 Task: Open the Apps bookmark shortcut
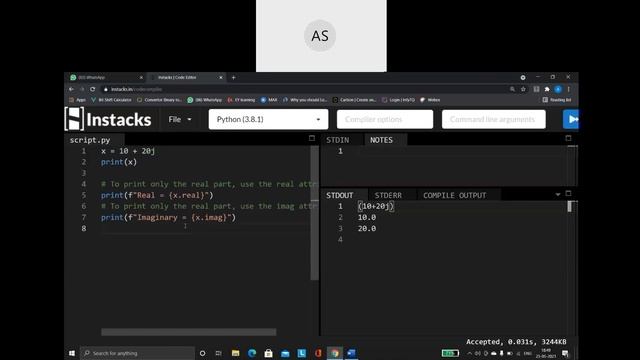click(78, 100)
